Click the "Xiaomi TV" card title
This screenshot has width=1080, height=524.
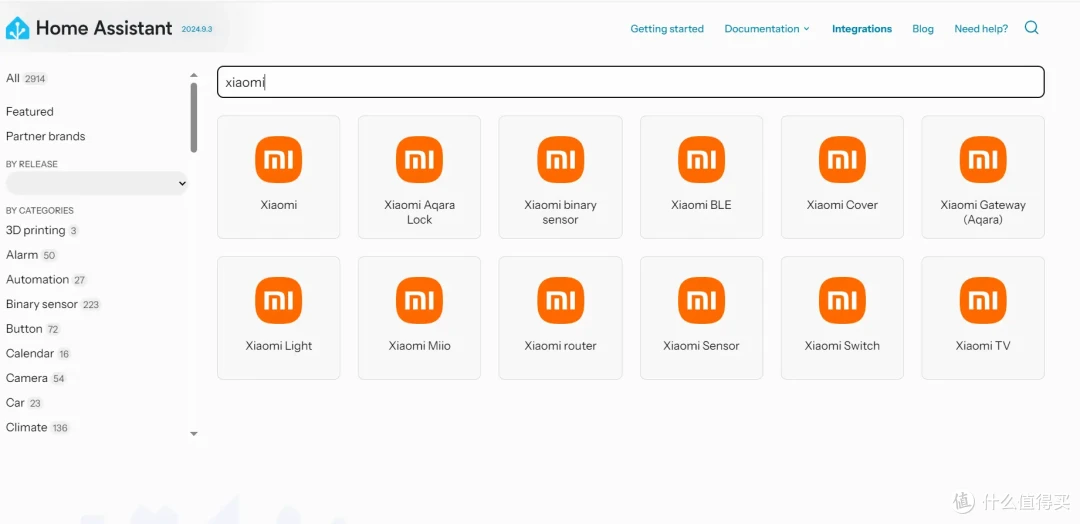point(983,346)
